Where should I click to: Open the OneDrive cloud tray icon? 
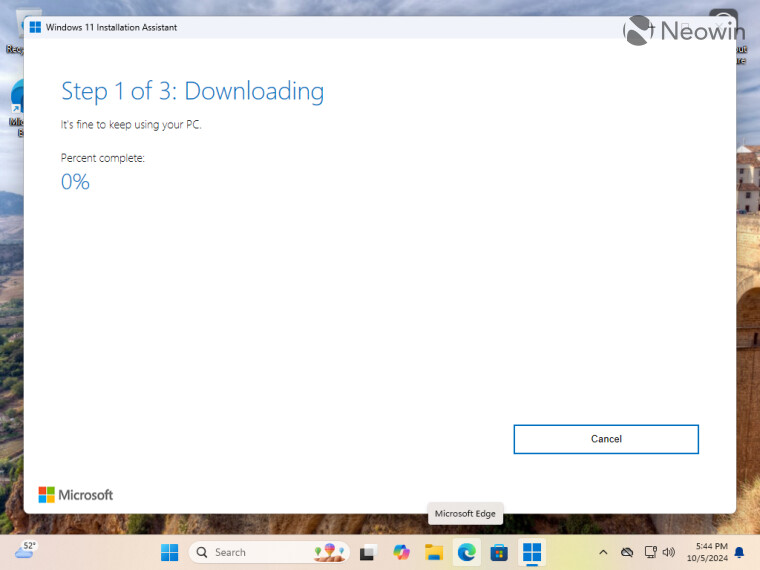click(x=627, y=552)
